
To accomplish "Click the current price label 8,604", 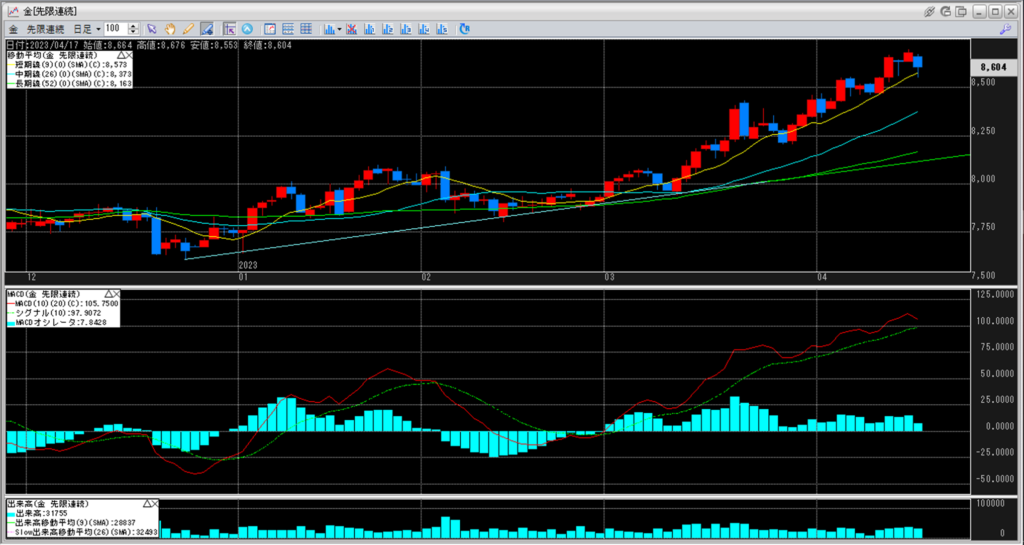I will click(994, 67).
